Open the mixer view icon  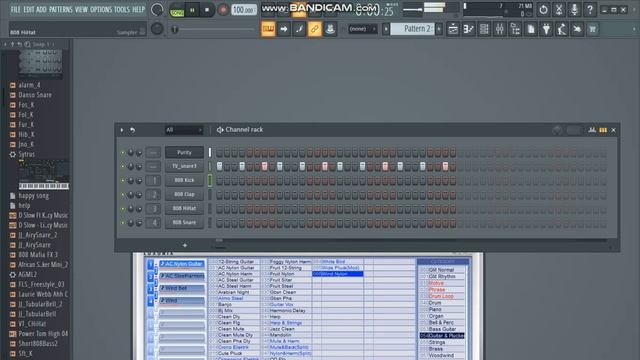click(x=500, y=29)
